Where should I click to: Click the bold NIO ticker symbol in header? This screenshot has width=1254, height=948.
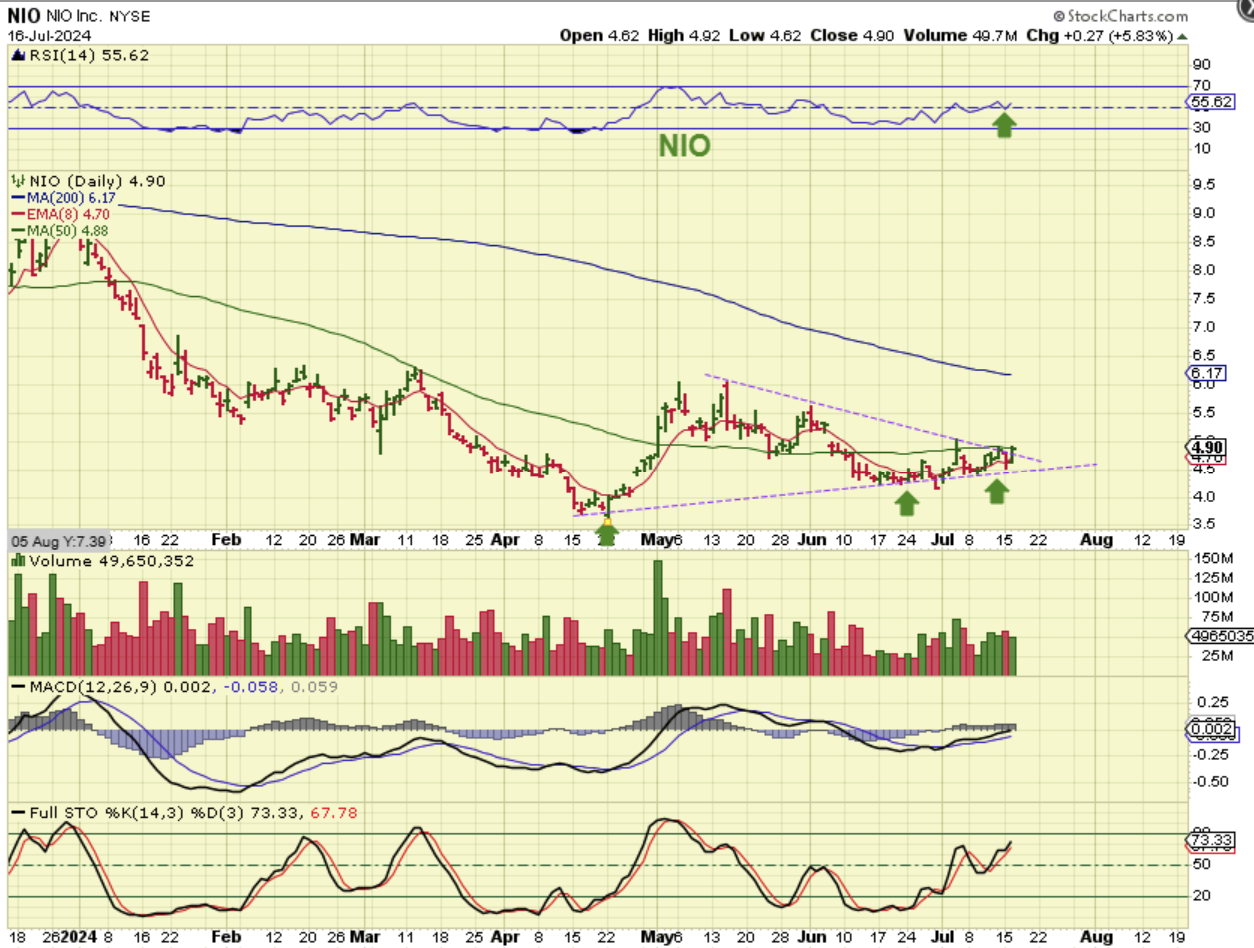click(x=24, y=16)
